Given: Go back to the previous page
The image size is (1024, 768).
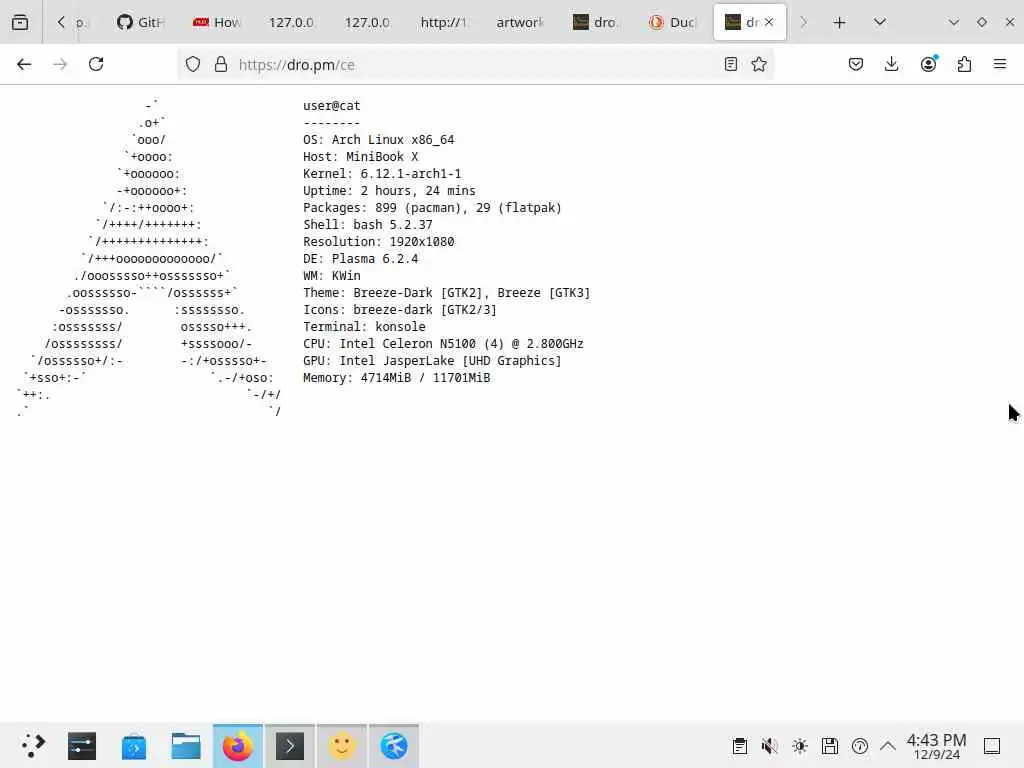Looking at the screenshot, I should click(24, 64).
